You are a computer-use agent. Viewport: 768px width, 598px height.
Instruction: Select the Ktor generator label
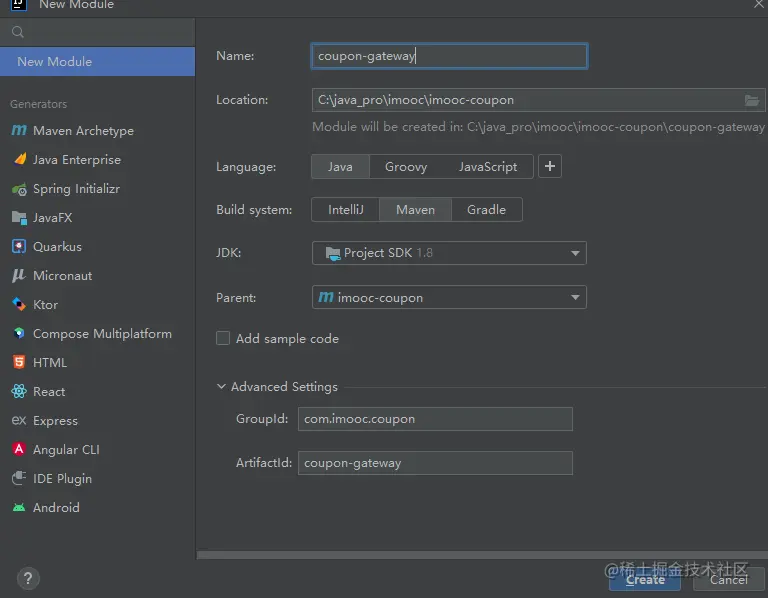(x=45, y=305)
